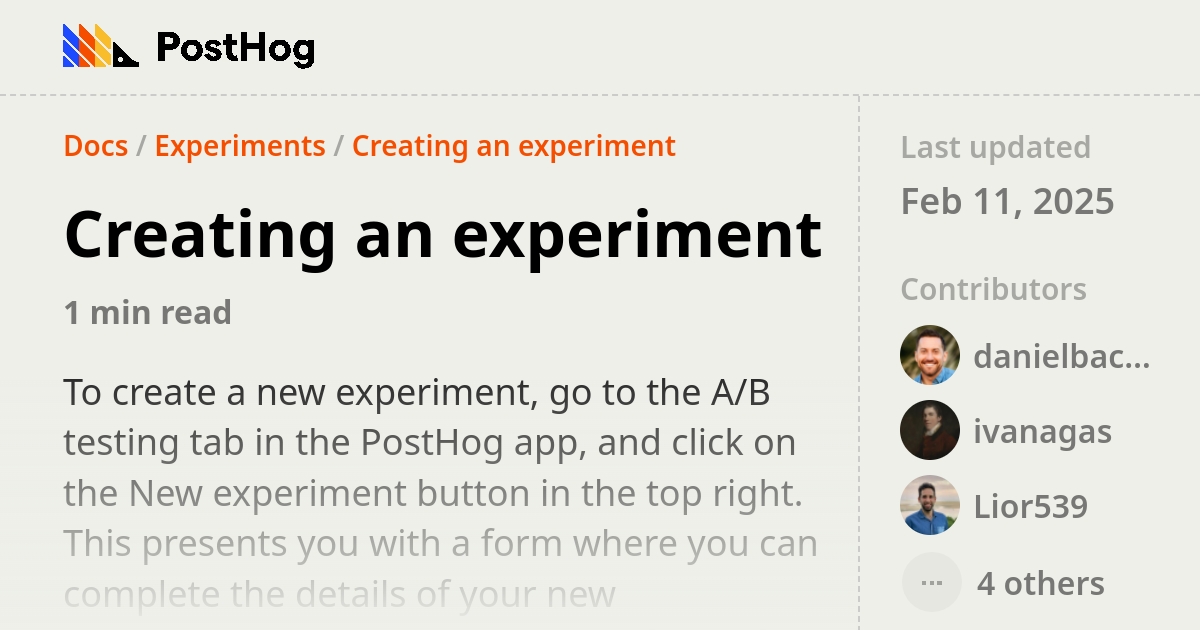The image size is (1200, 630).
Task: Expand contributors with the ellipsis icon
Action: 930,582
